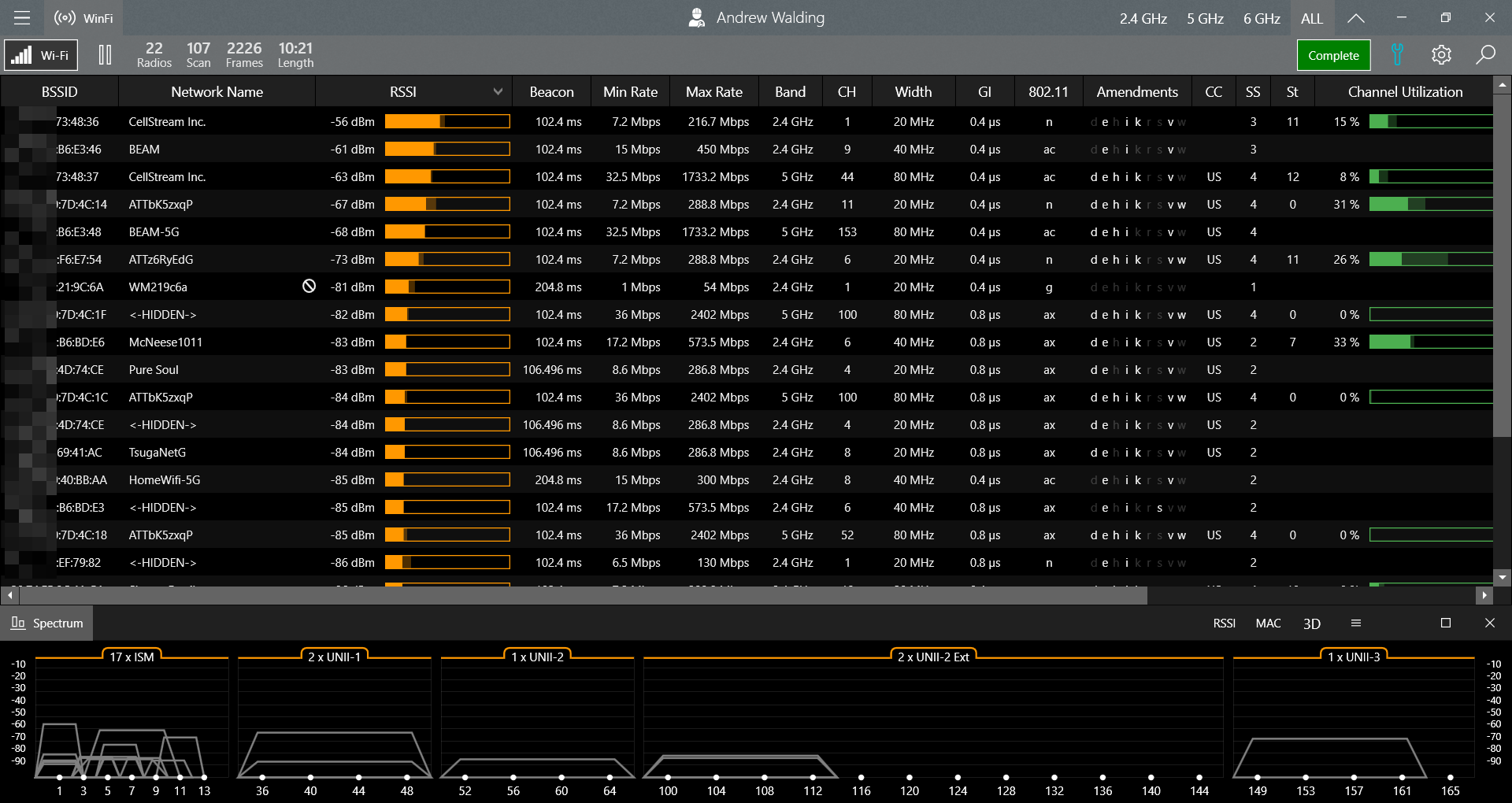Screen dimensions: 1512x803
Task: Click the RSSI column sort arrow
Action: (498, 92)
